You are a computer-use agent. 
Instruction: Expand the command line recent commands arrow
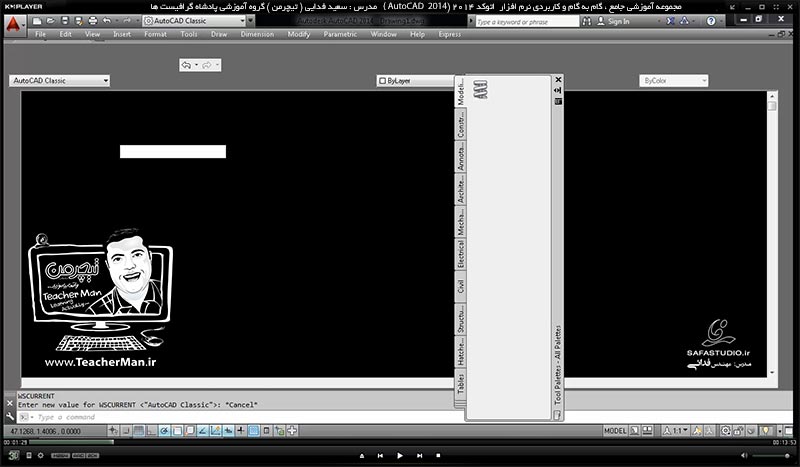point(32,417)
